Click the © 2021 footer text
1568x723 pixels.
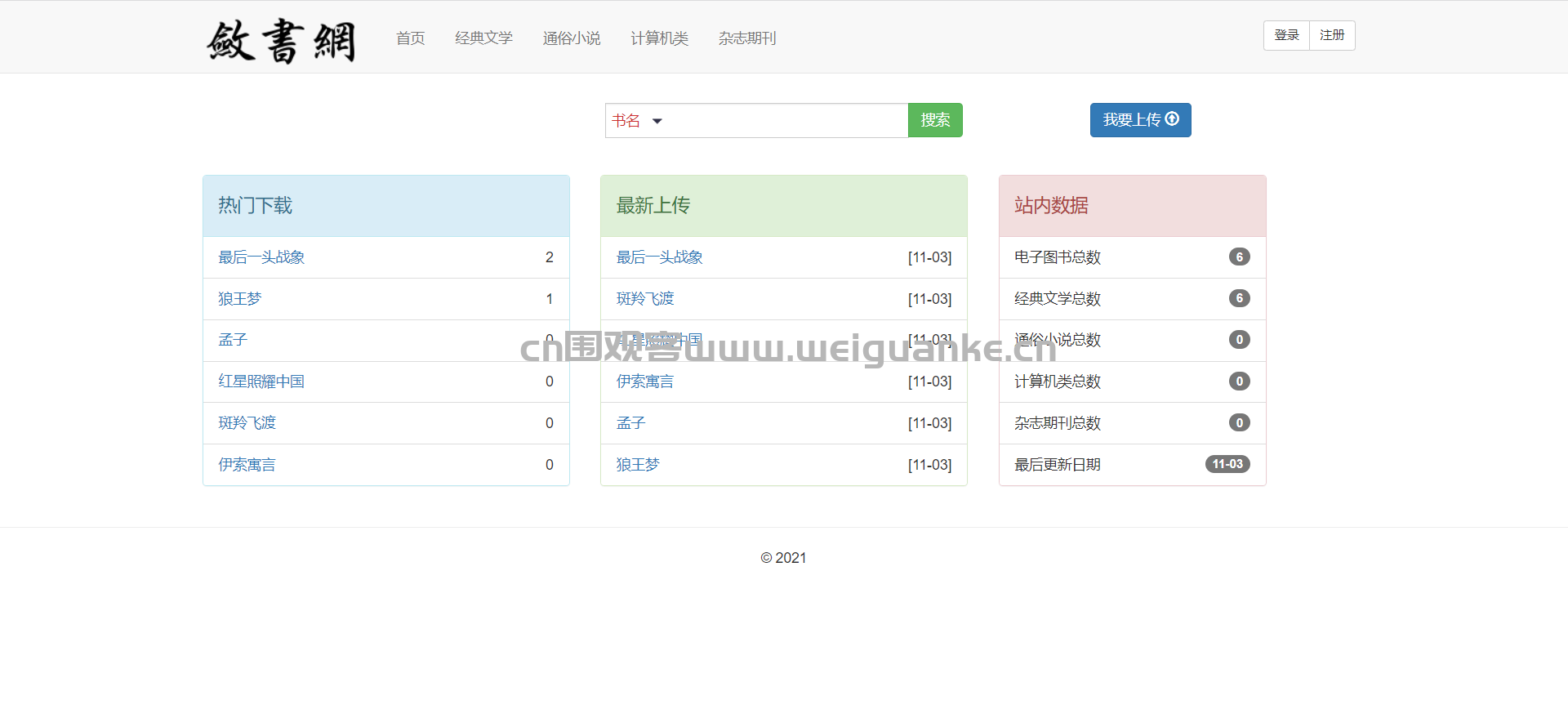tap(783, 558)
